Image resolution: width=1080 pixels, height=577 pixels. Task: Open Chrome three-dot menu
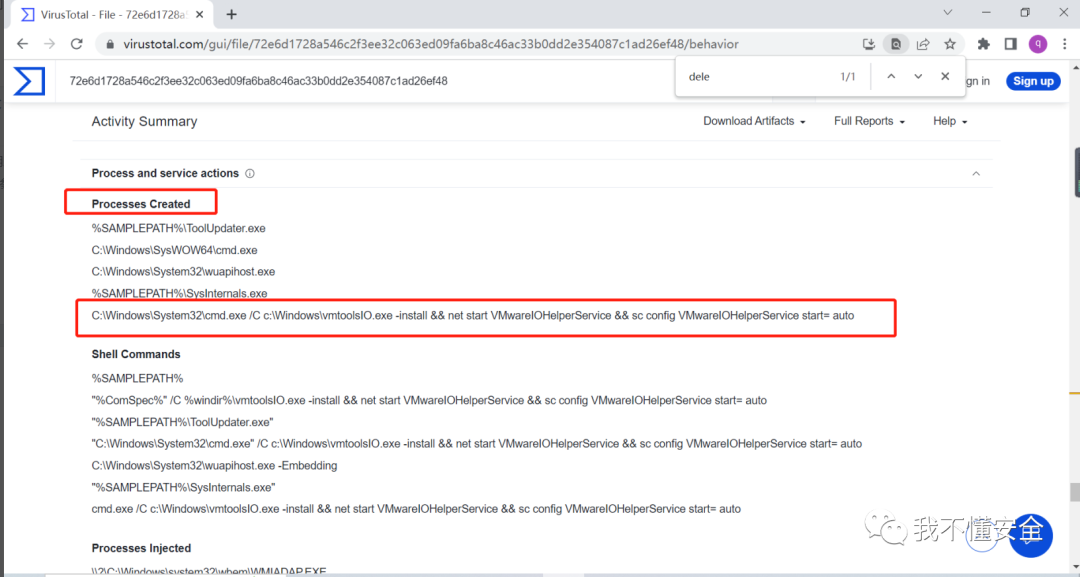pyautogui.click(x=1065, y=44)
